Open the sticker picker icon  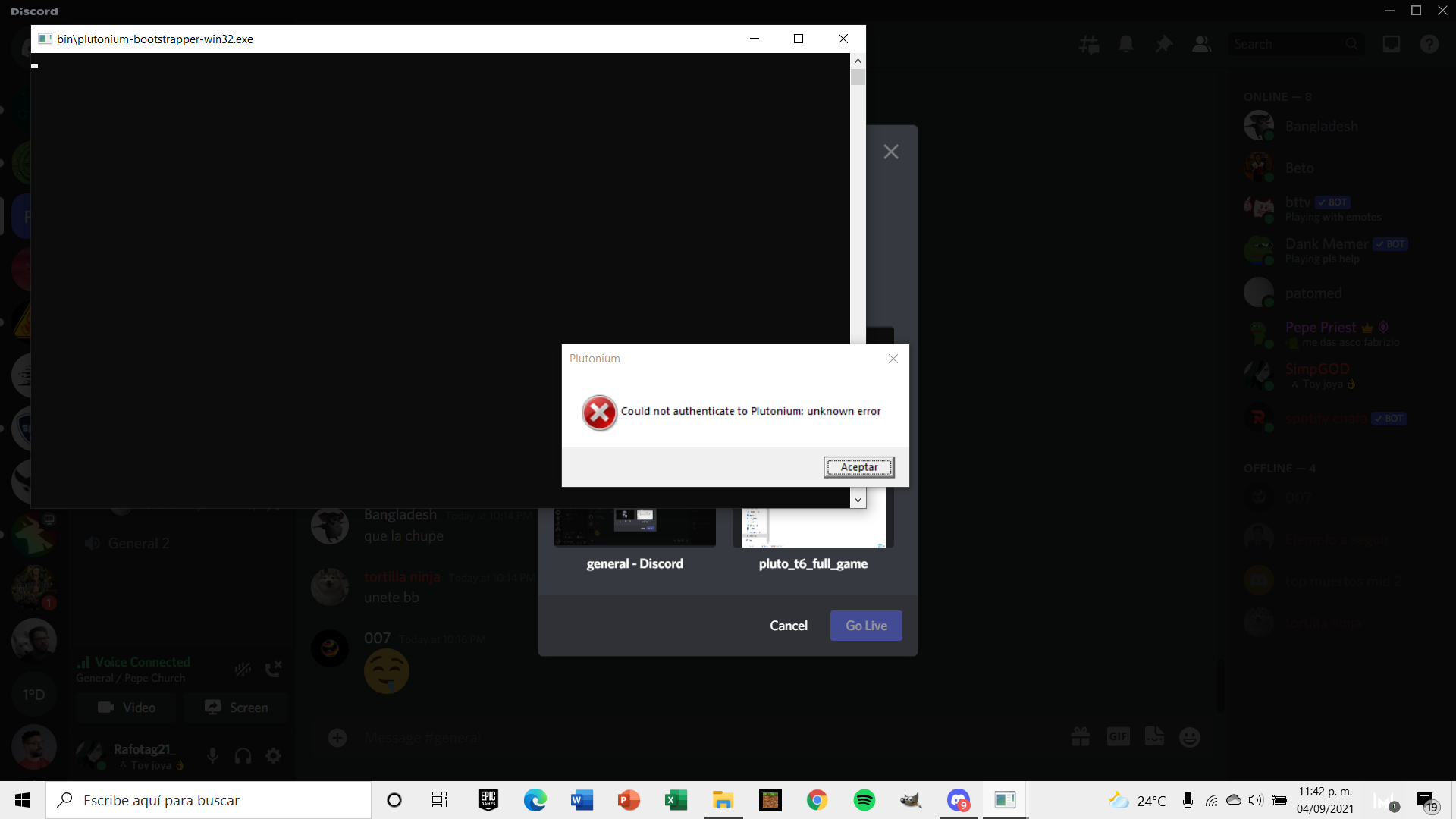(x=1154, y=736)
